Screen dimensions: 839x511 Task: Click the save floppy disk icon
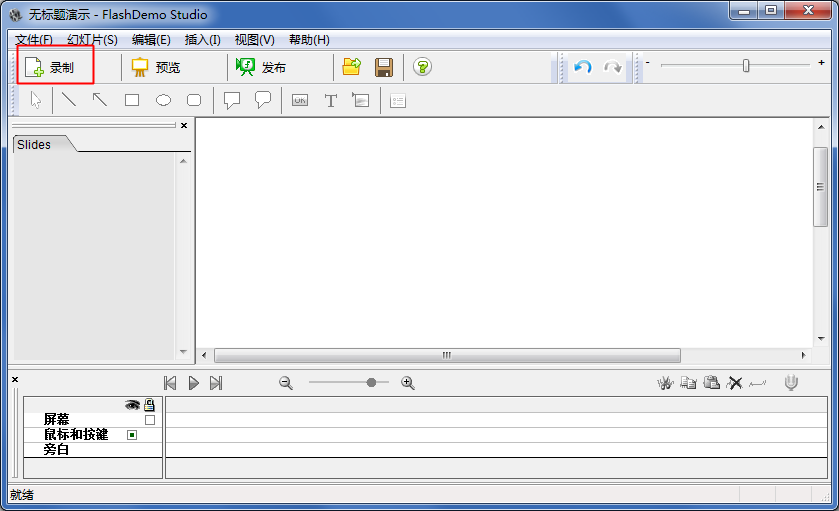[383, 67]
